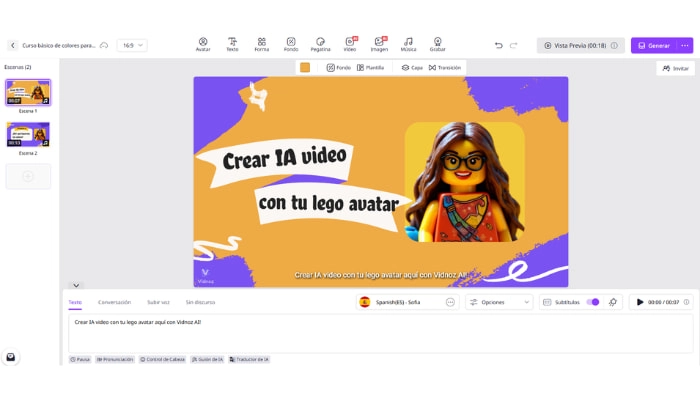Play the scene audio preview
The image size is (700, 400).
[x=640, y=302]
